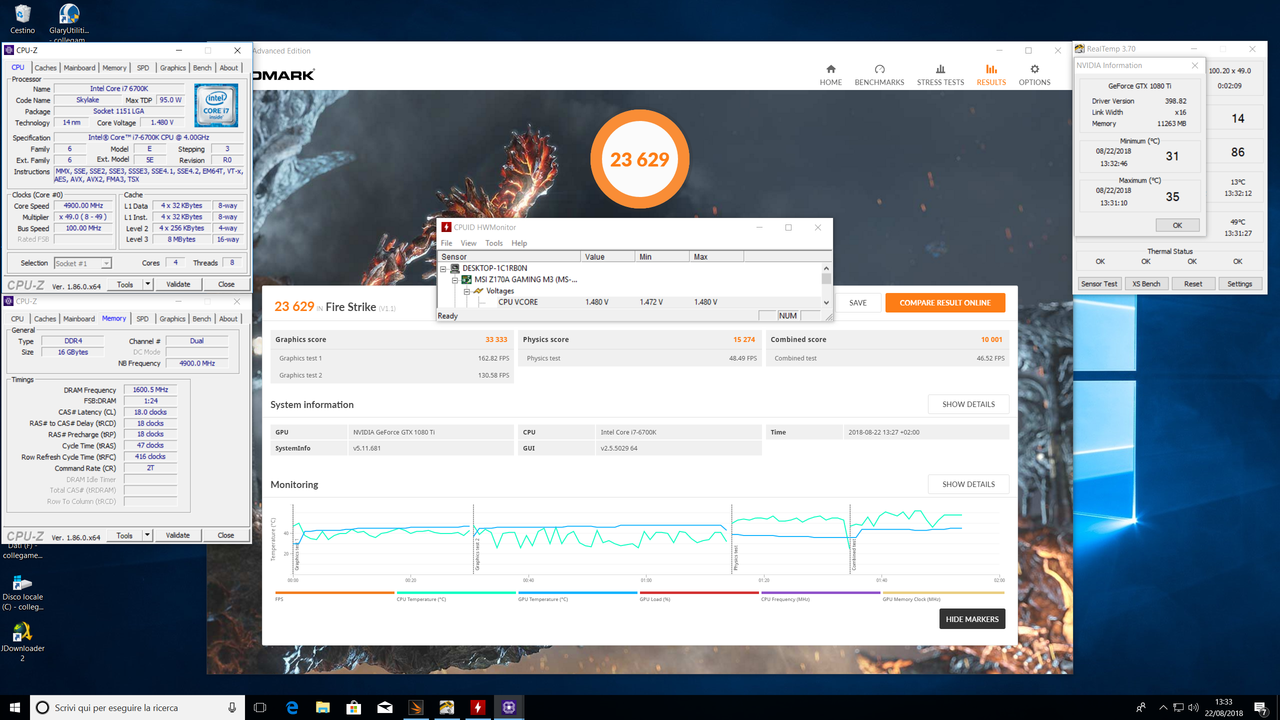Open JDownloader 2 desktop icon

click(x=22, y=633)
